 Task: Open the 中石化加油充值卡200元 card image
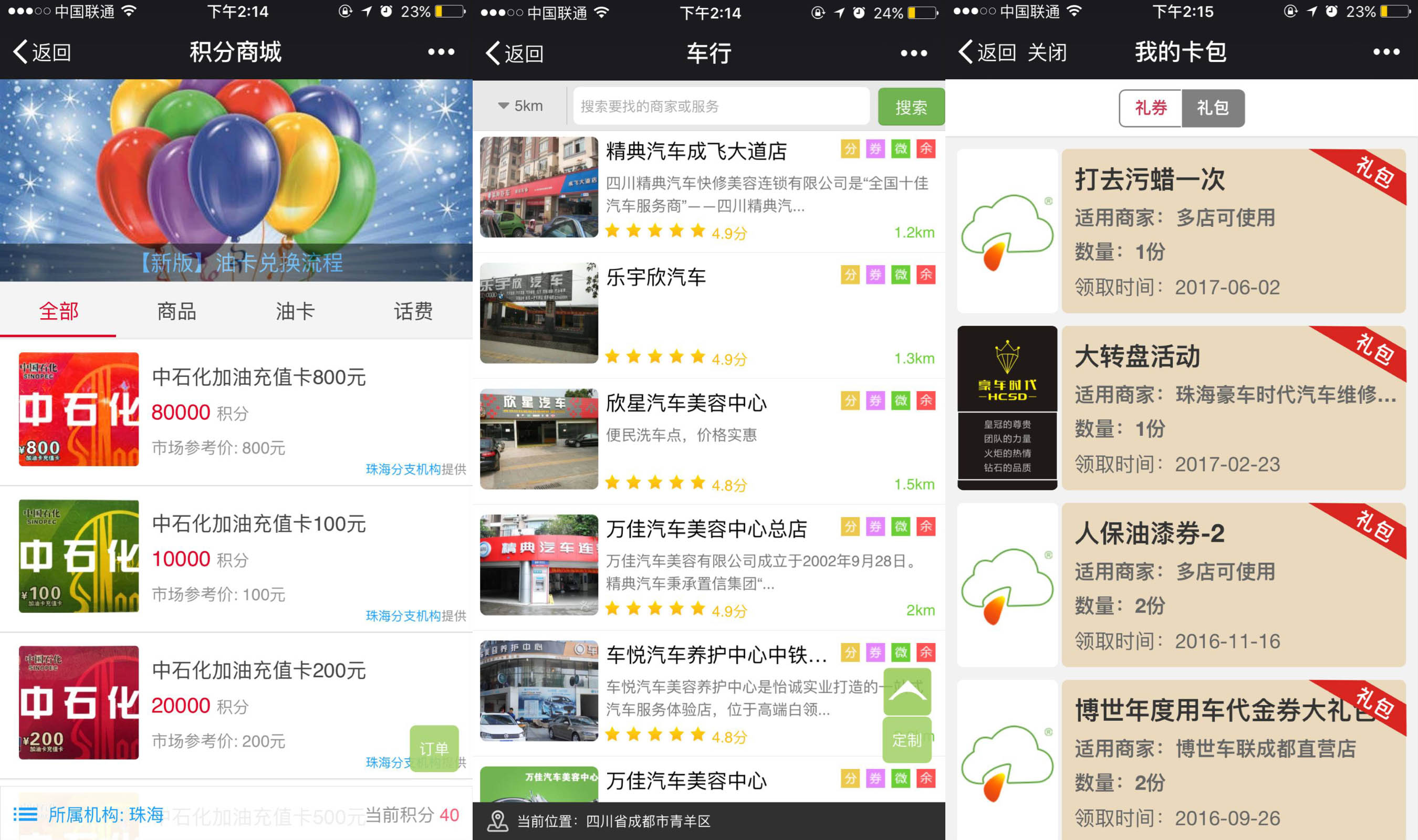(79, 702)
